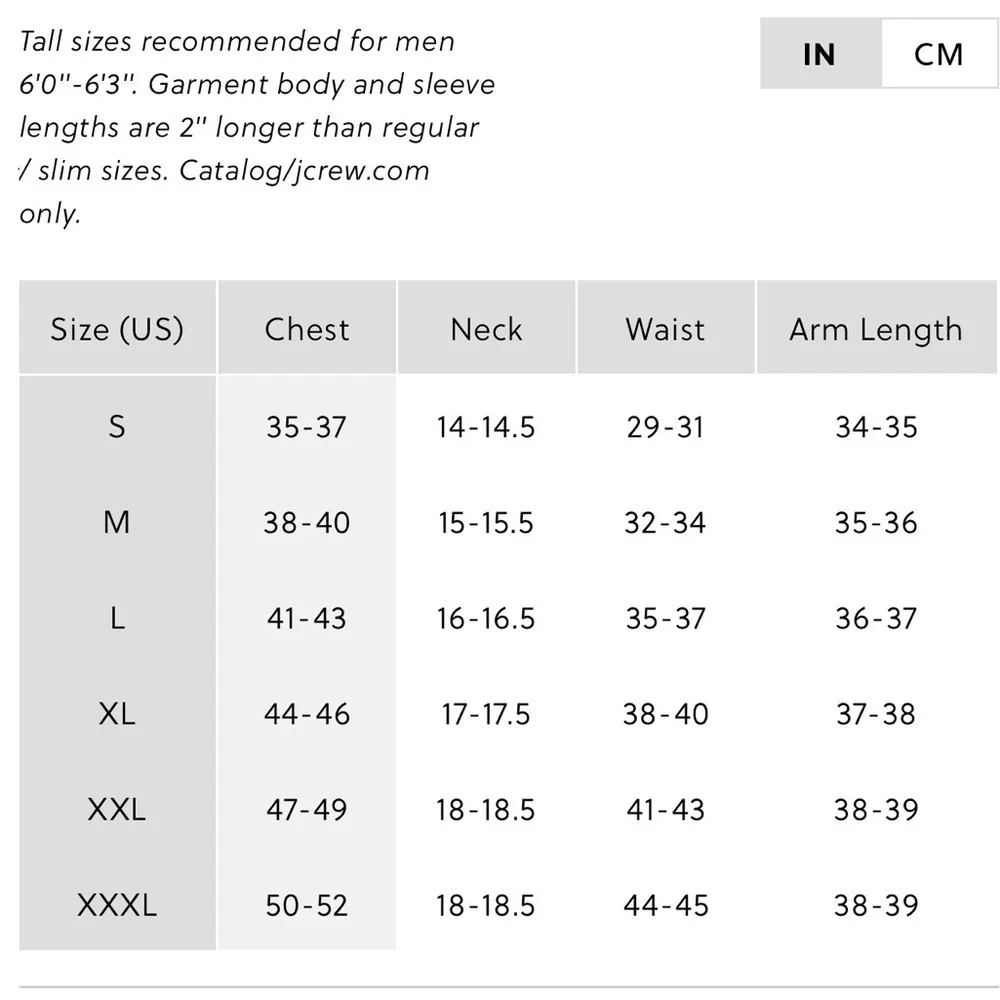Select neck value 16-16.5 for large
This screenshot has height=1000, width=1000.
click(486, 618)
